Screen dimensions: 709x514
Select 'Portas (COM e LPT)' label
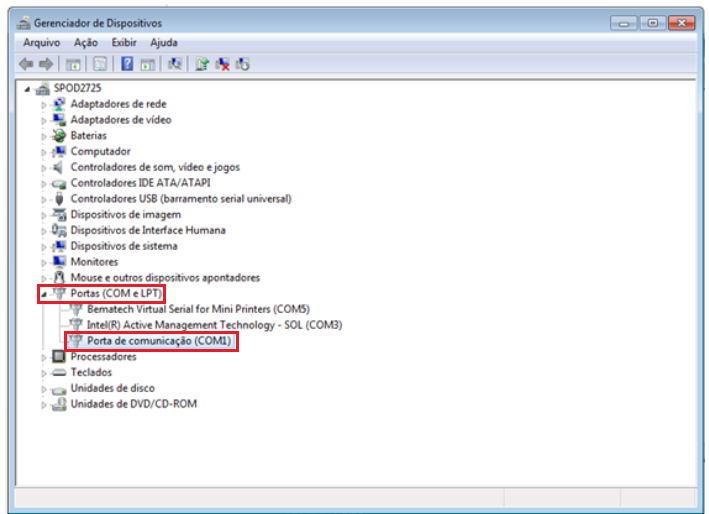click(x=116, y=293)
